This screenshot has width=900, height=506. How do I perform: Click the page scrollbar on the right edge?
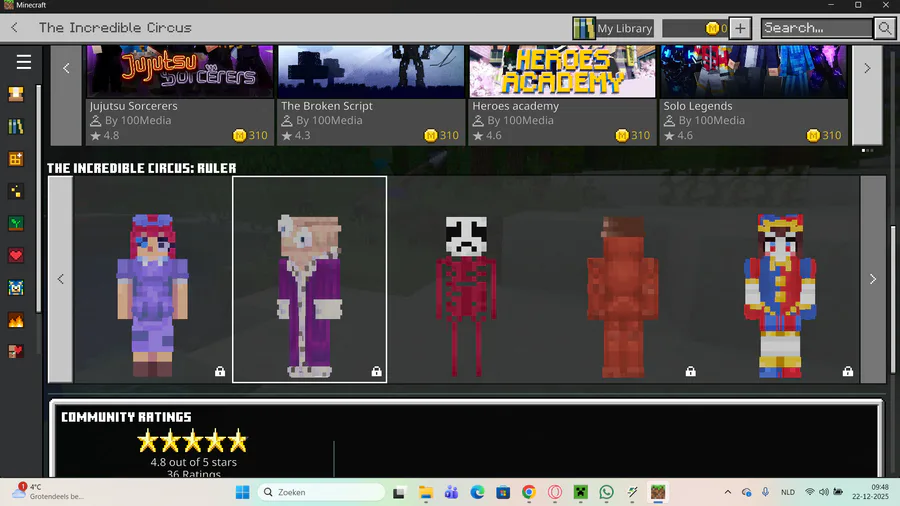[893, 298]
